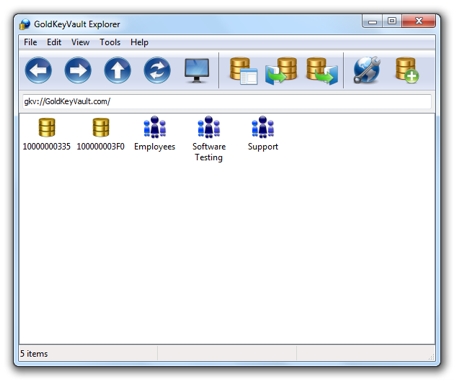
Task: Click the vault-to-folder arrow icon
Action: coord(322,71)
